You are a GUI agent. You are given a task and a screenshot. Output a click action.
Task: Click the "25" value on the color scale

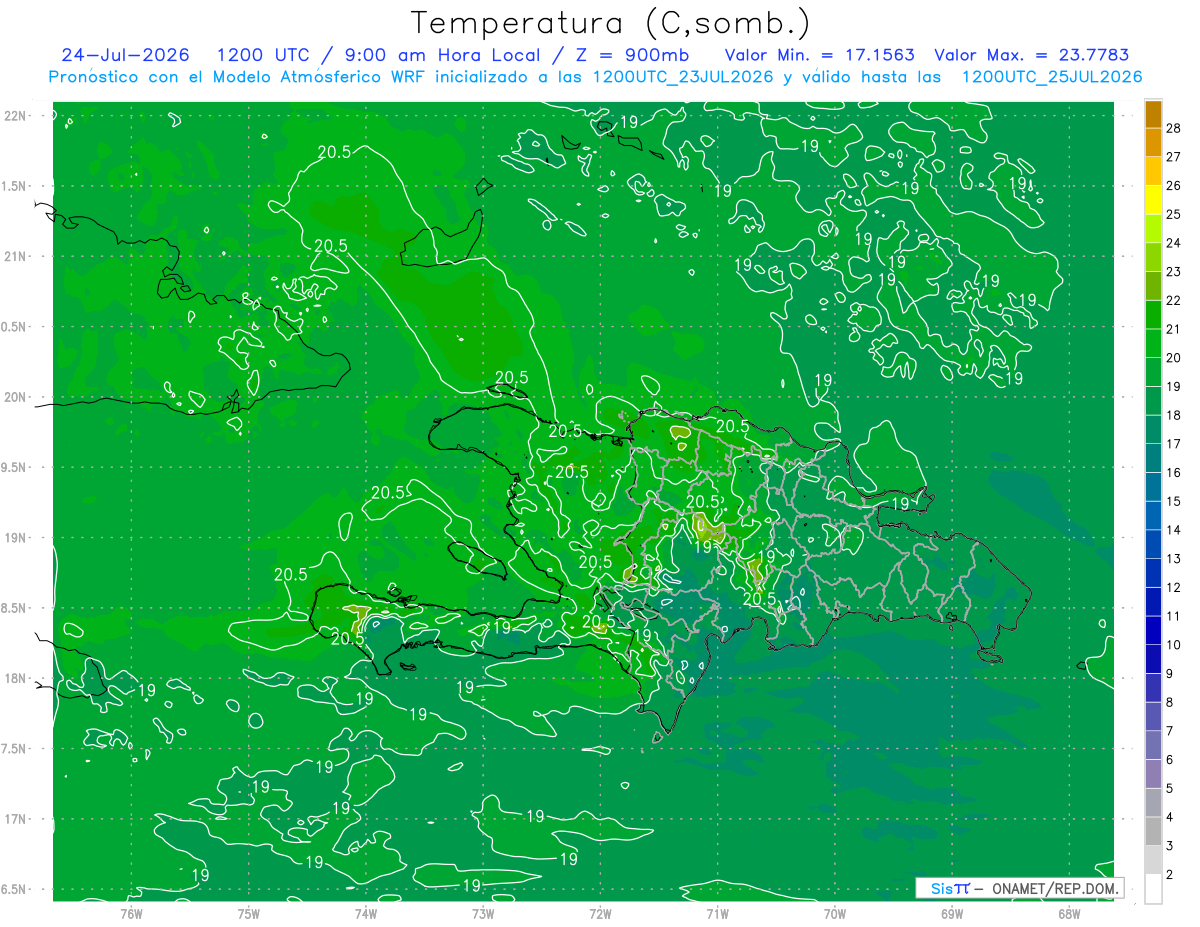(1174, 213)
